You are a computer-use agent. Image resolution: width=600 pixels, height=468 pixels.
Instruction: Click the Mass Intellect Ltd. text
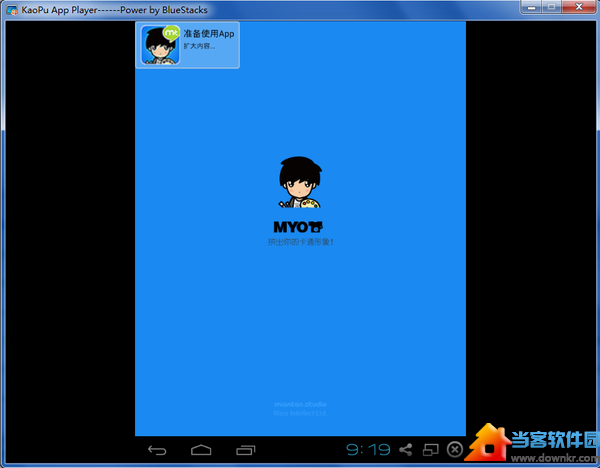tap(300, 413)
